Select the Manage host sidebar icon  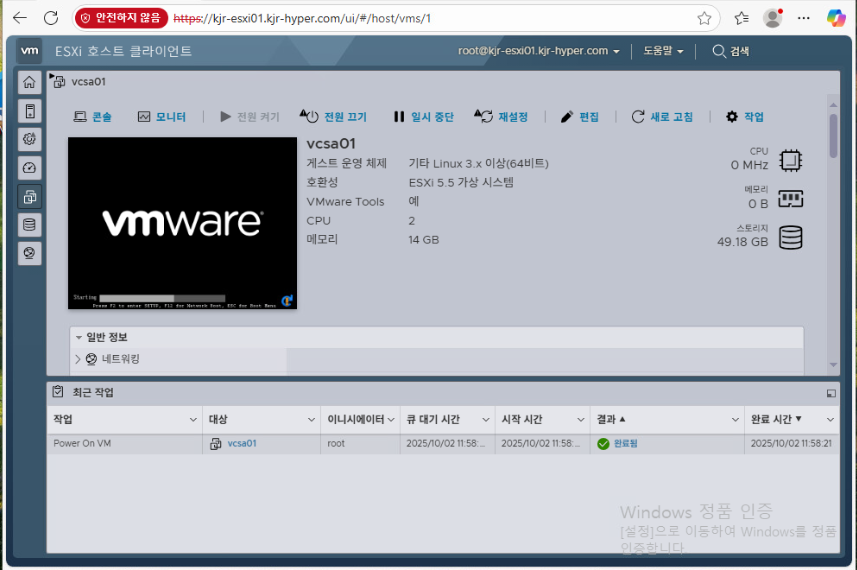[30, 111]
